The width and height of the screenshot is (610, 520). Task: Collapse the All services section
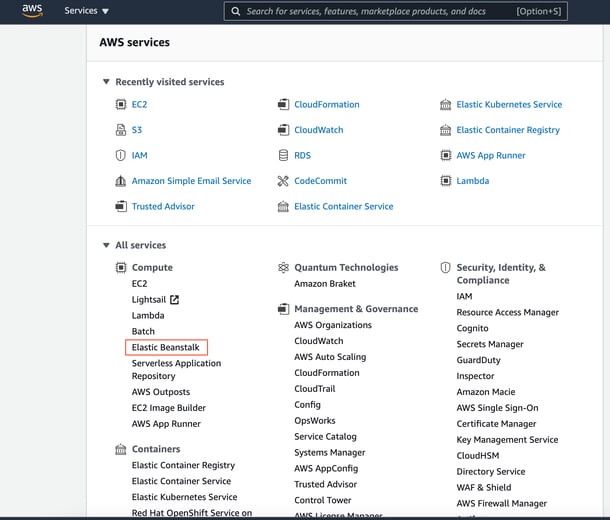pyautogui.click(x=106, y=245)
